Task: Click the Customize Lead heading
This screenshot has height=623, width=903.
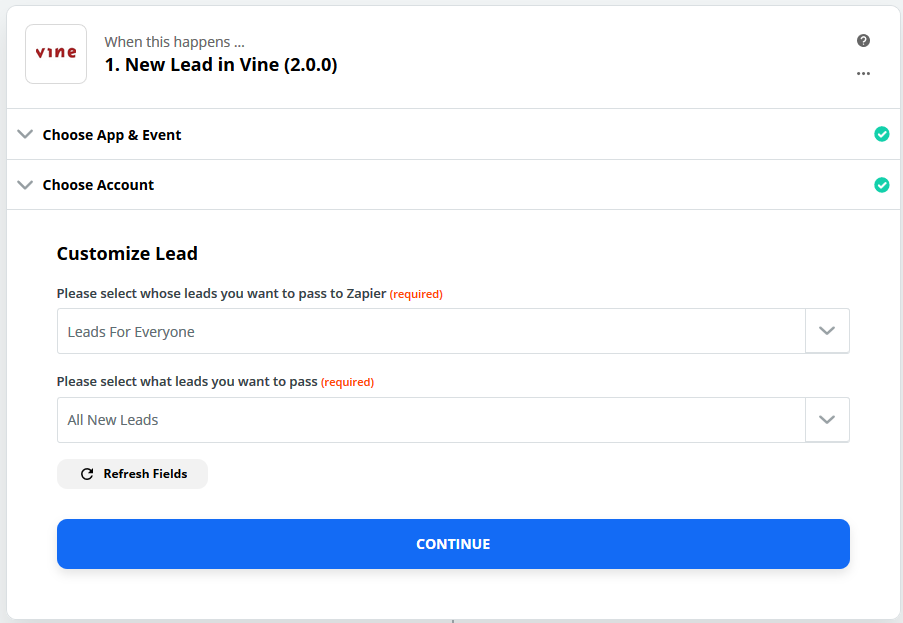Action: pyautogui.click(x=127, y=254)
